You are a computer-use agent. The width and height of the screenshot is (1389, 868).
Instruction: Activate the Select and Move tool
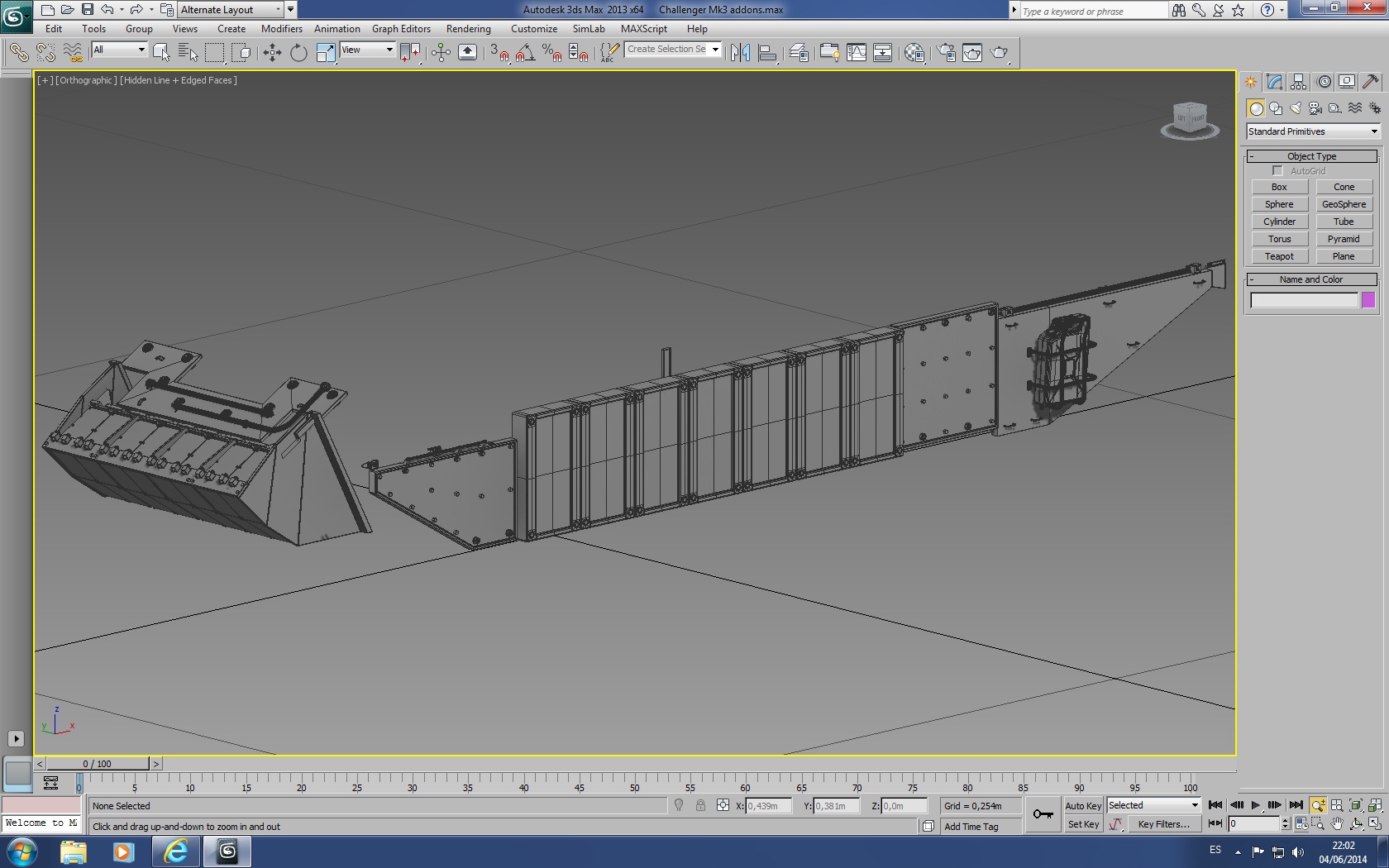tap(272, 53)
